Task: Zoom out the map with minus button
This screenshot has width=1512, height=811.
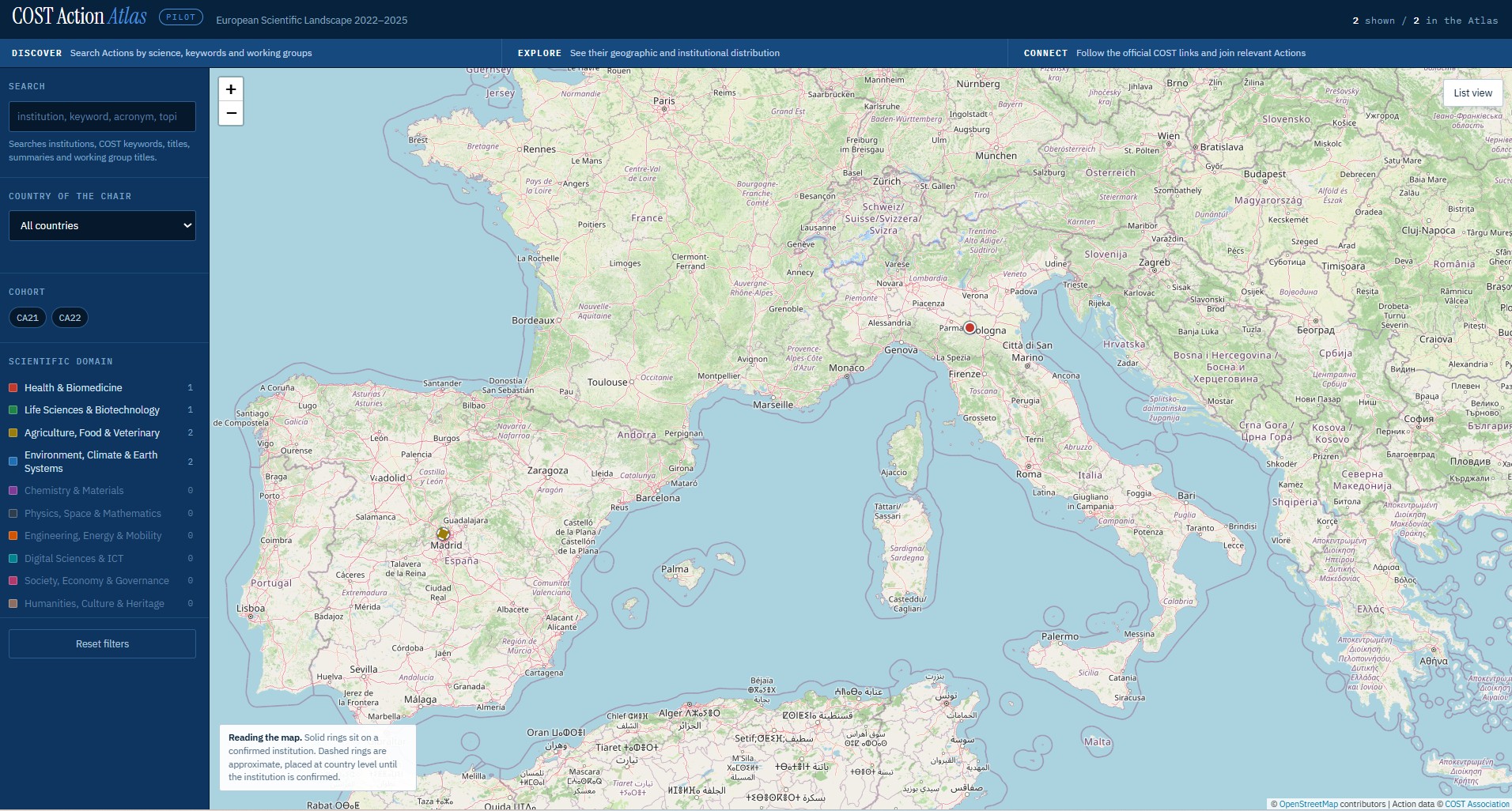Action: tap(231, 113)
